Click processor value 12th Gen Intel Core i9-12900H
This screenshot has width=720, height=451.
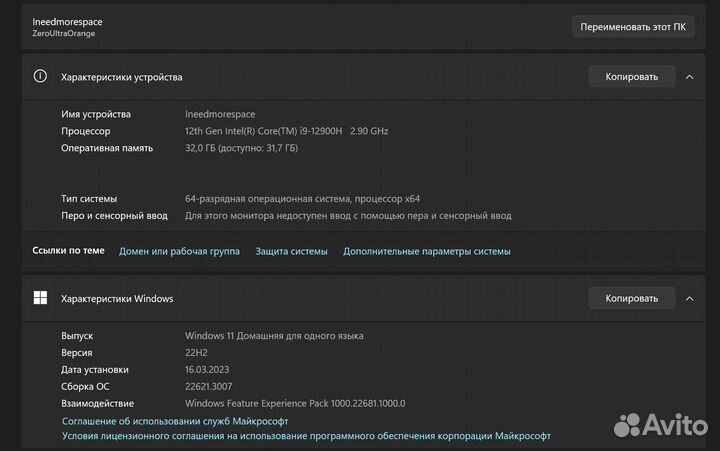pos(287,131)
